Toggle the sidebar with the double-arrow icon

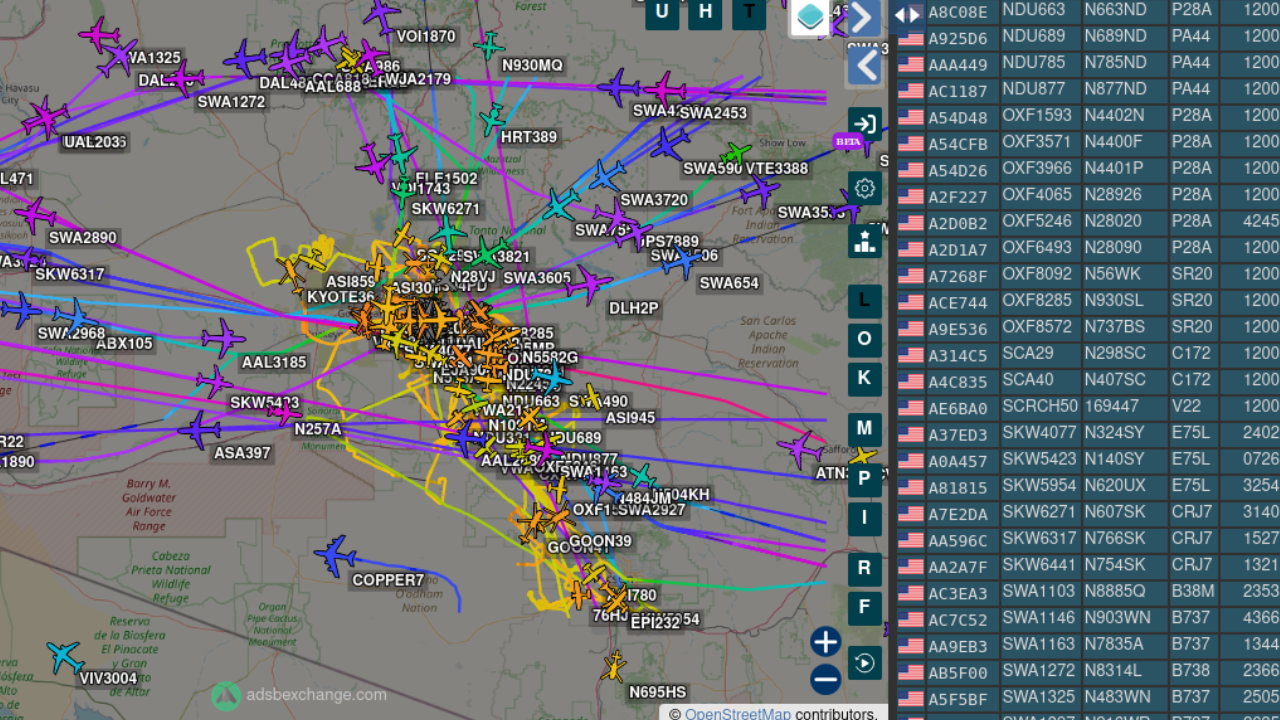[907, 14]
